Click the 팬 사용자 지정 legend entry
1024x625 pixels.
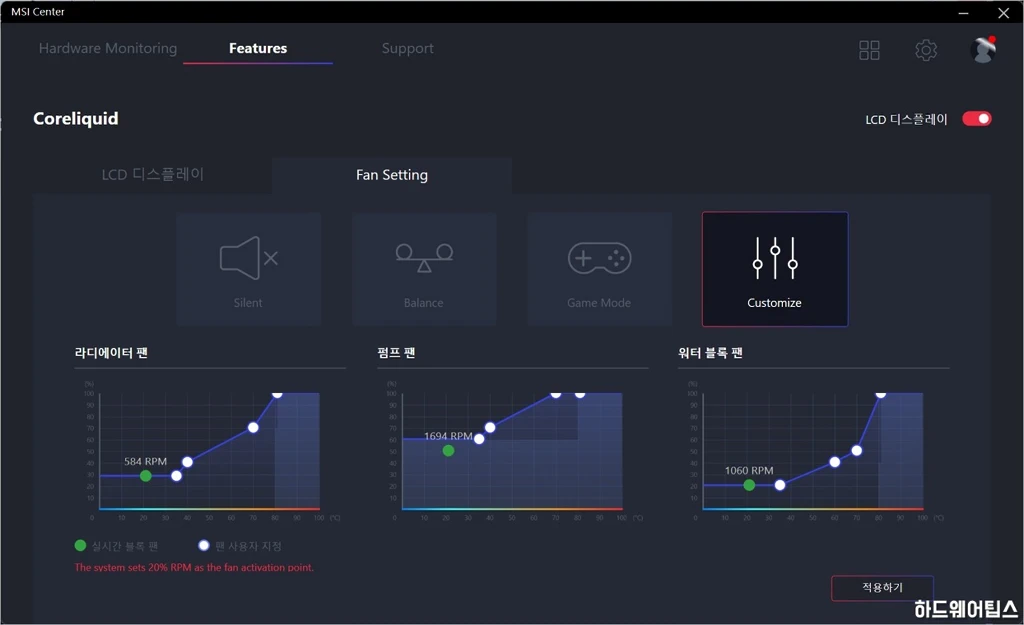pyautogui.click(x=240, y=546)
